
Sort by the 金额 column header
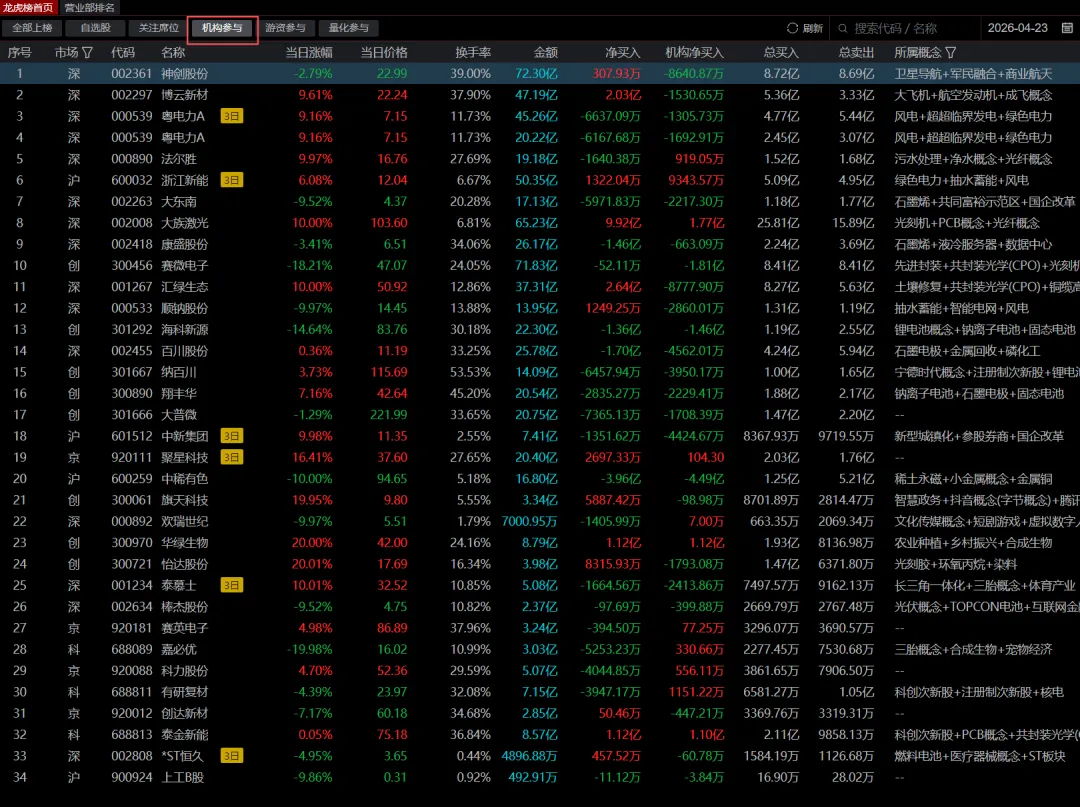(546, 52)
